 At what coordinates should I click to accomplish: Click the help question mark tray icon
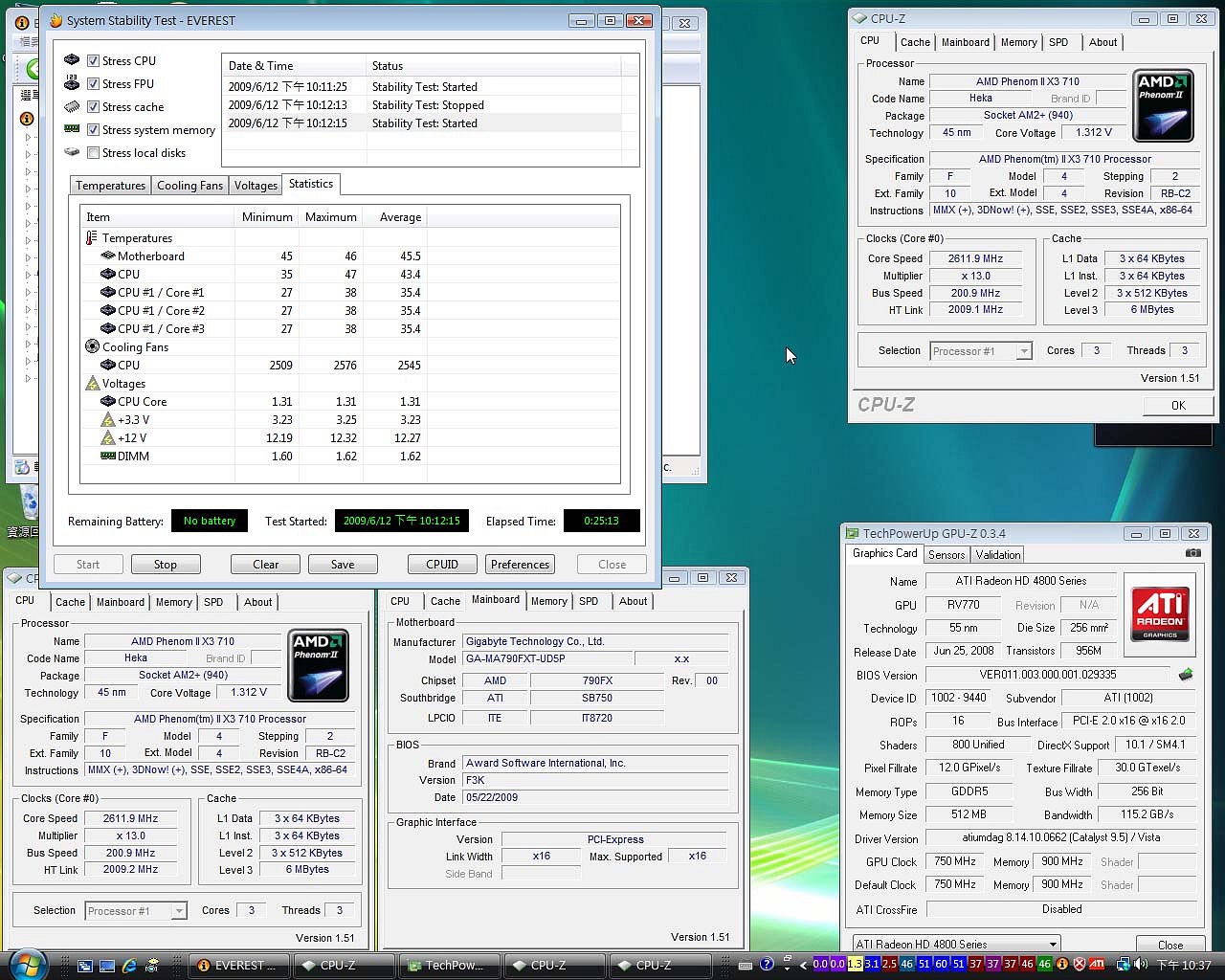click(x=768, y=965)
